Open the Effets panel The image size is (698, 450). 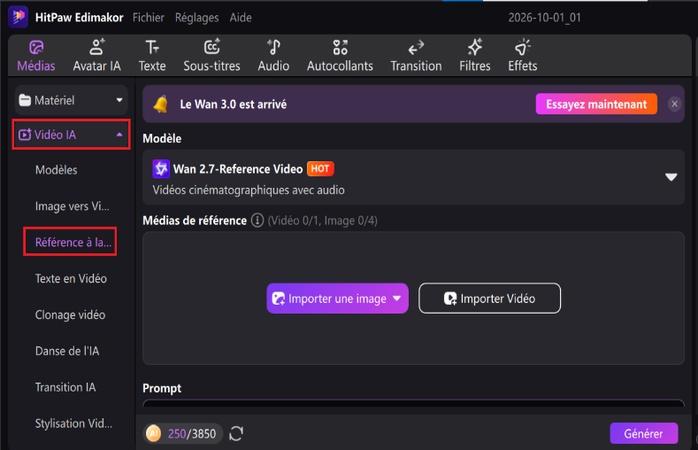(522, 56)
